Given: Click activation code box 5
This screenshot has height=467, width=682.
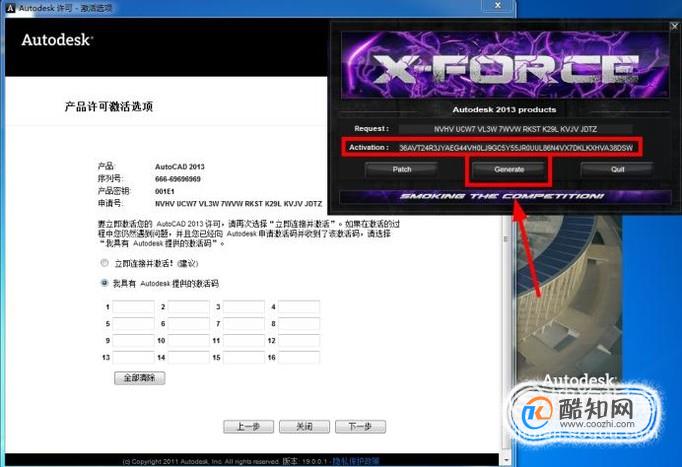Looking at the screenshot, I should (133, 324).
